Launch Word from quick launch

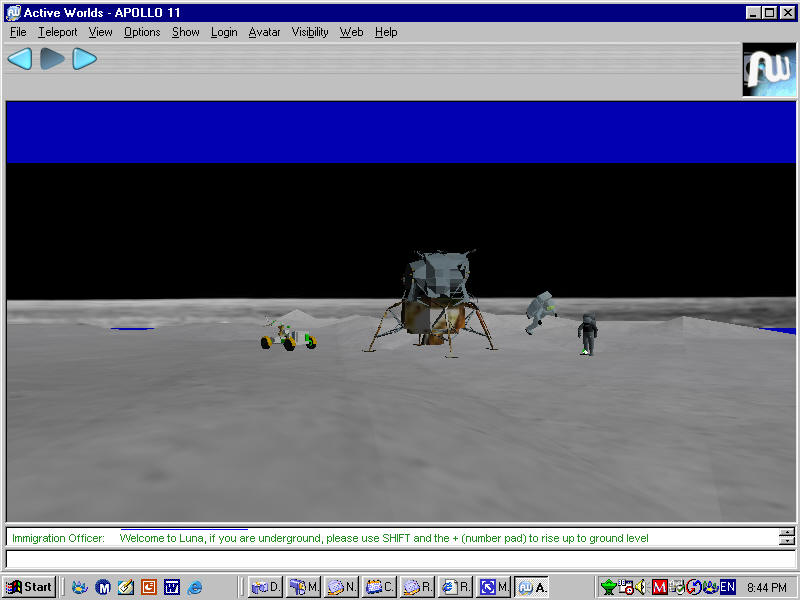coord(171,587)
